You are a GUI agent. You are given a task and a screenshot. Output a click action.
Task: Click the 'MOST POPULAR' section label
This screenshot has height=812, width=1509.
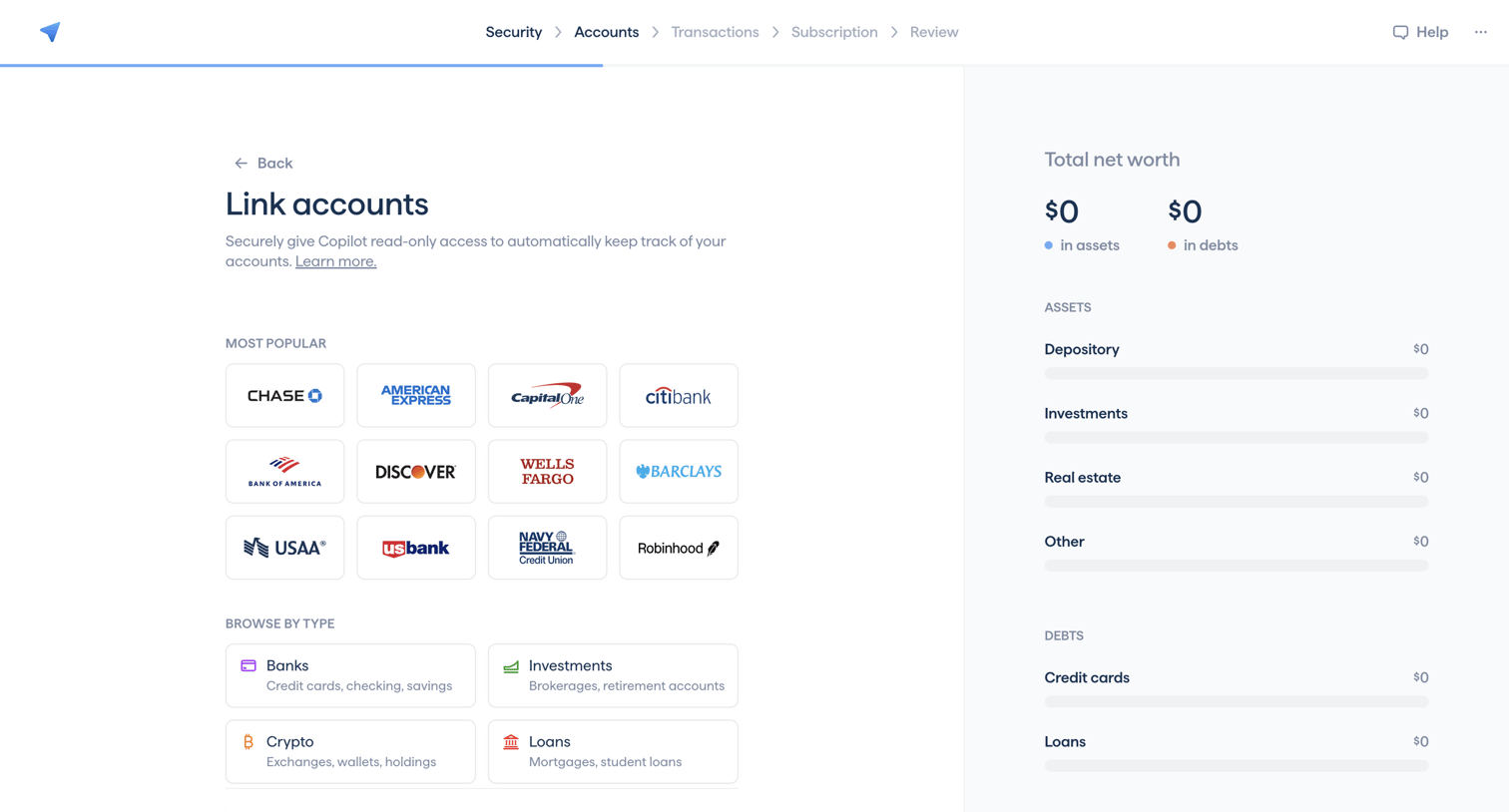(x=275, y=343)
